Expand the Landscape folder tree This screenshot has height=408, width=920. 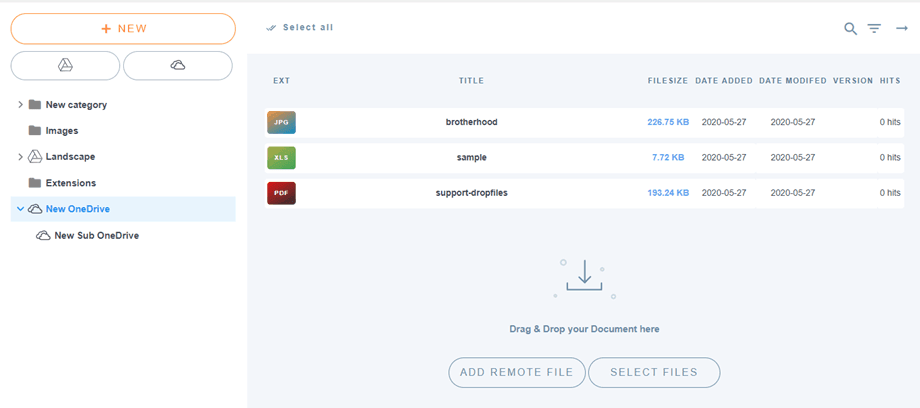(21, 157)
